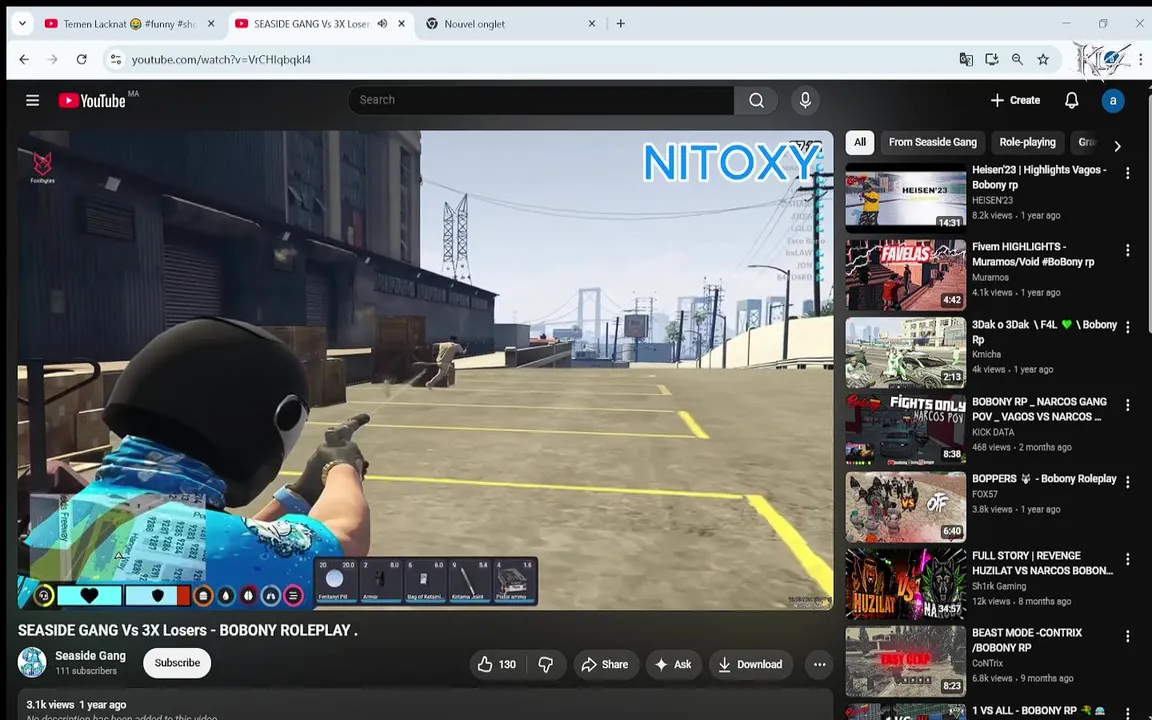This screenshot has height=720, width=1152.
Task: Open 3Dak o 3Dak video thumbnail
Action: click(x=905, y=352)
